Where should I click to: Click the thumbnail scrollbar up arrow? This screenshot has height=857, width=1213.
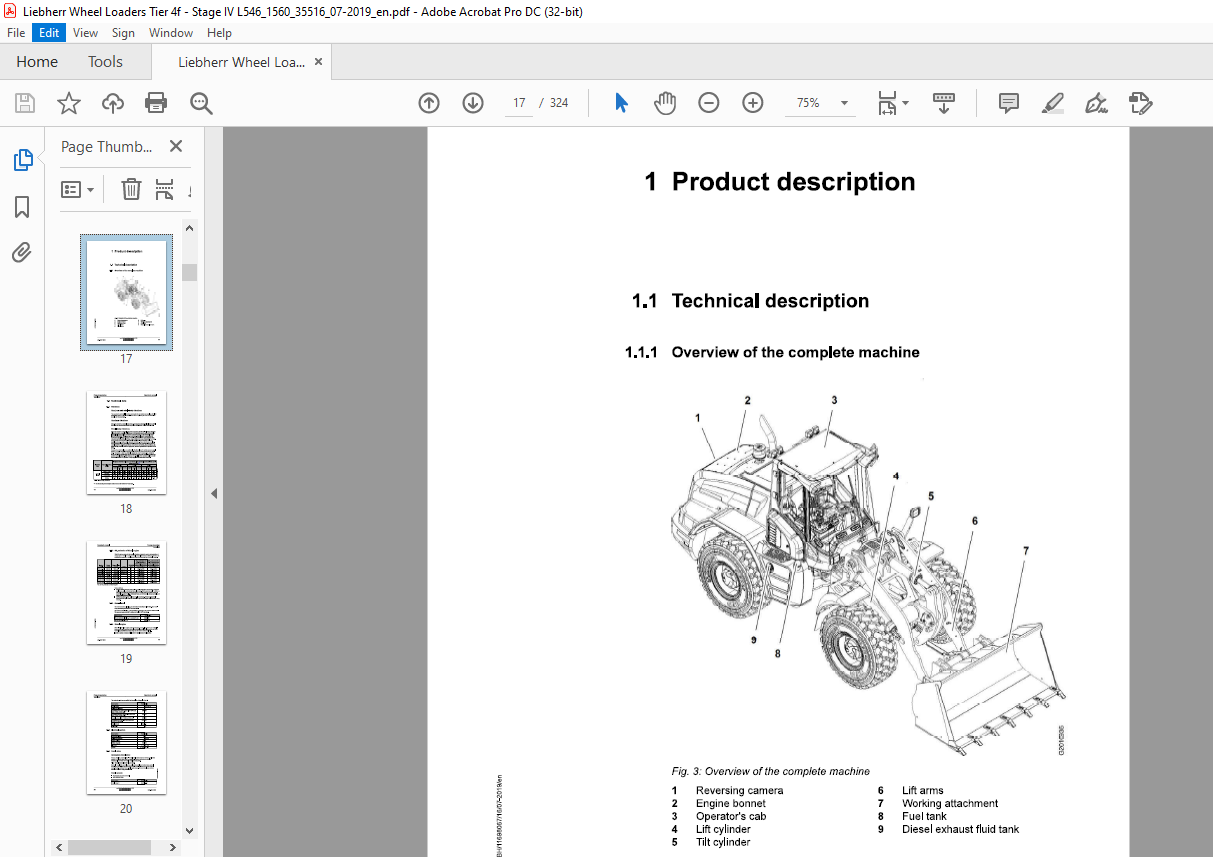click(189, 228)
